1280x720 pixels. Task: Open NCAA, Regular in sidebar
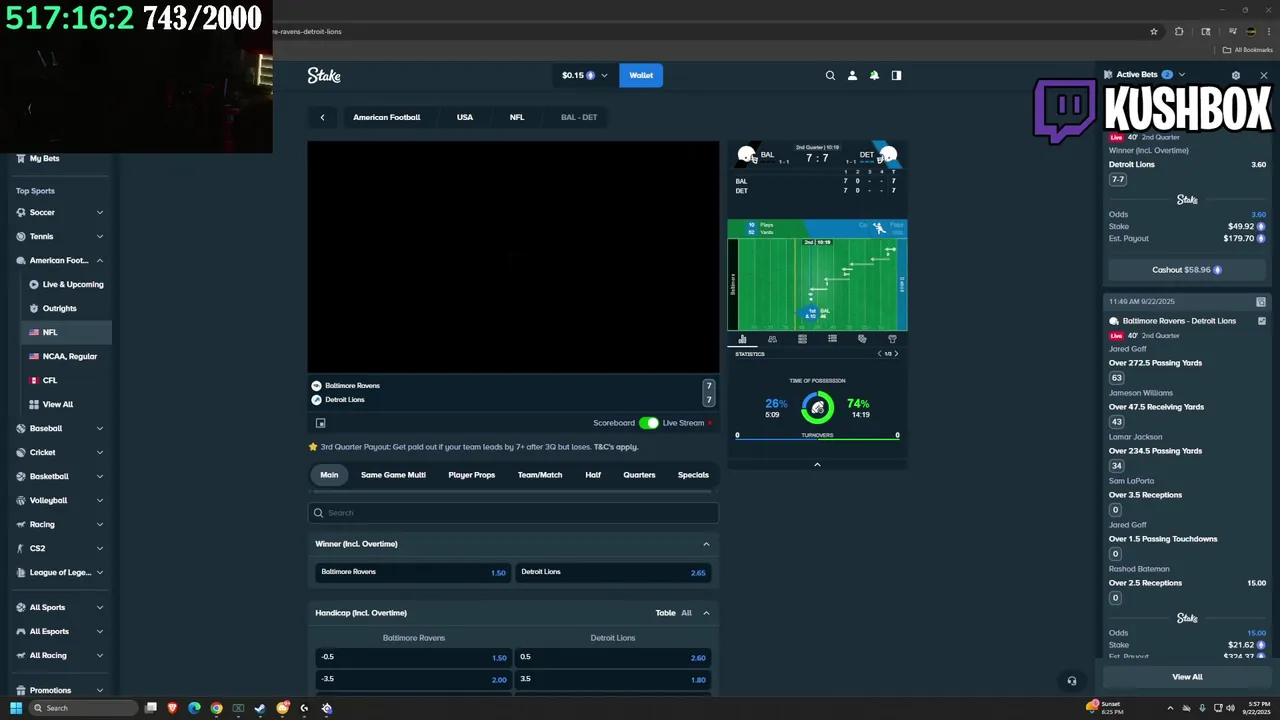point(66,356)
